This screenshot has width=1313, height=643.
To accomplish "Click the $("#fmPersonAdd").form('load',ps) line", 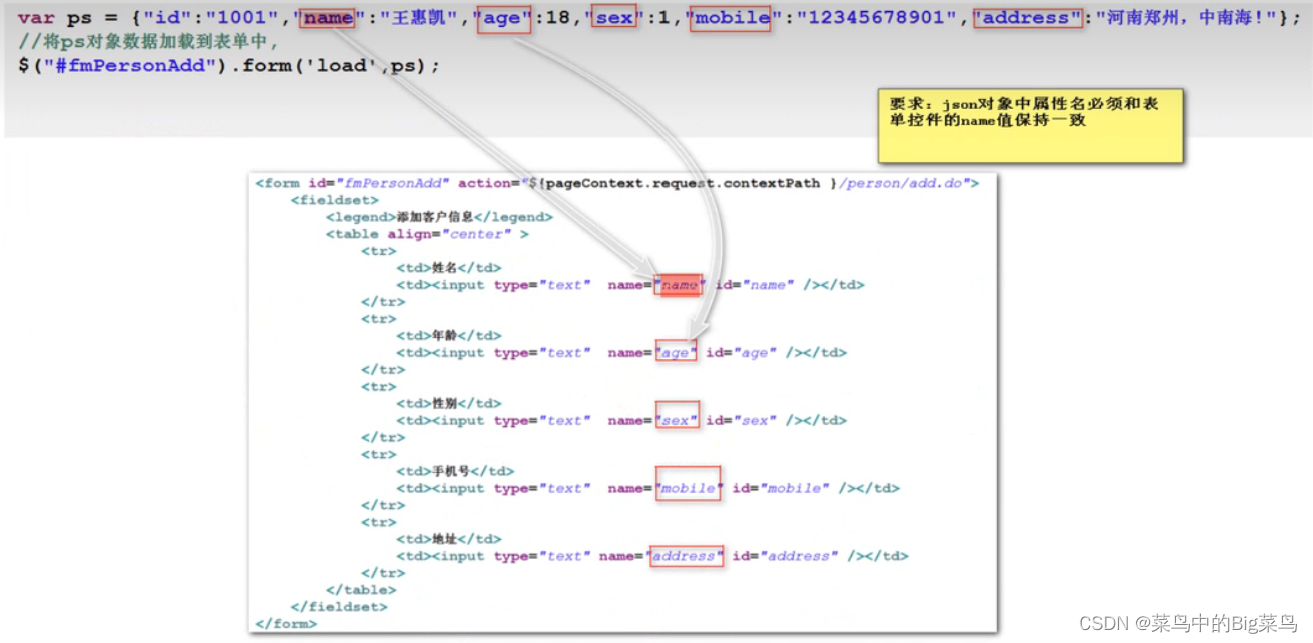I will (228, 66).
